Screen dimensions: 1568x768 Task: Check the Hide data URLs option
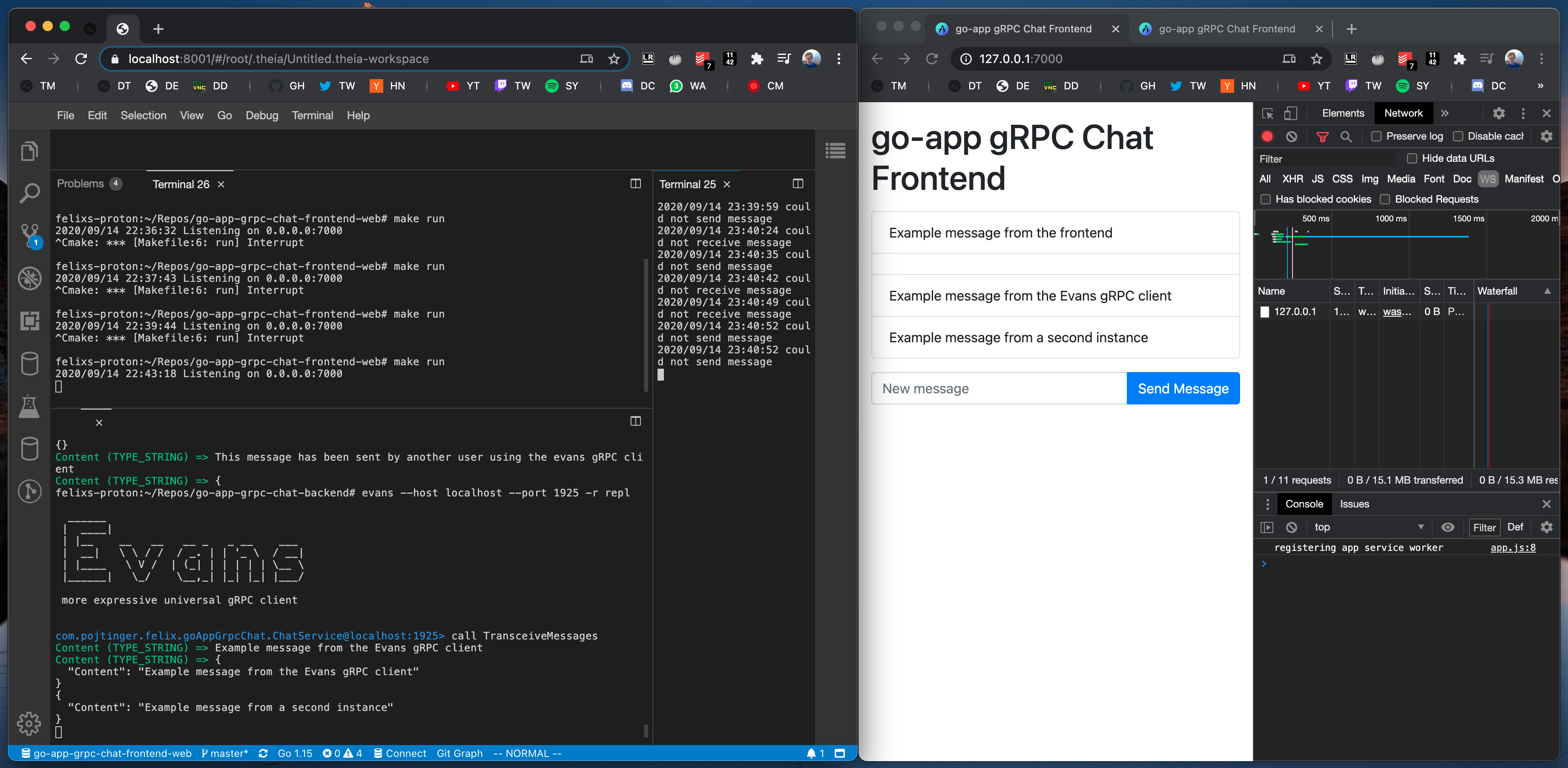[x=1412, y=158]
